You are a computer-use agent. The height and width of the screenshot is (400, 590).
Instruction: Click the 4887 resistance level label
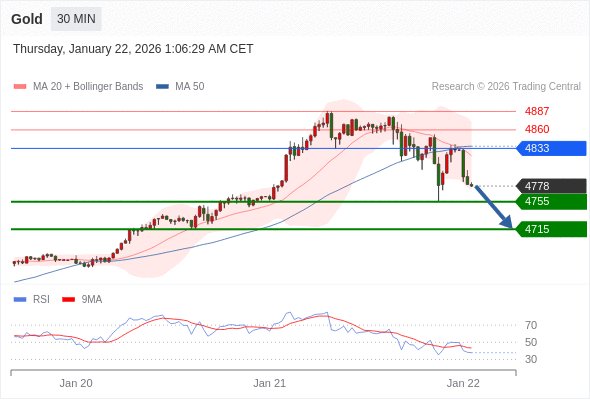click(537, 111)
